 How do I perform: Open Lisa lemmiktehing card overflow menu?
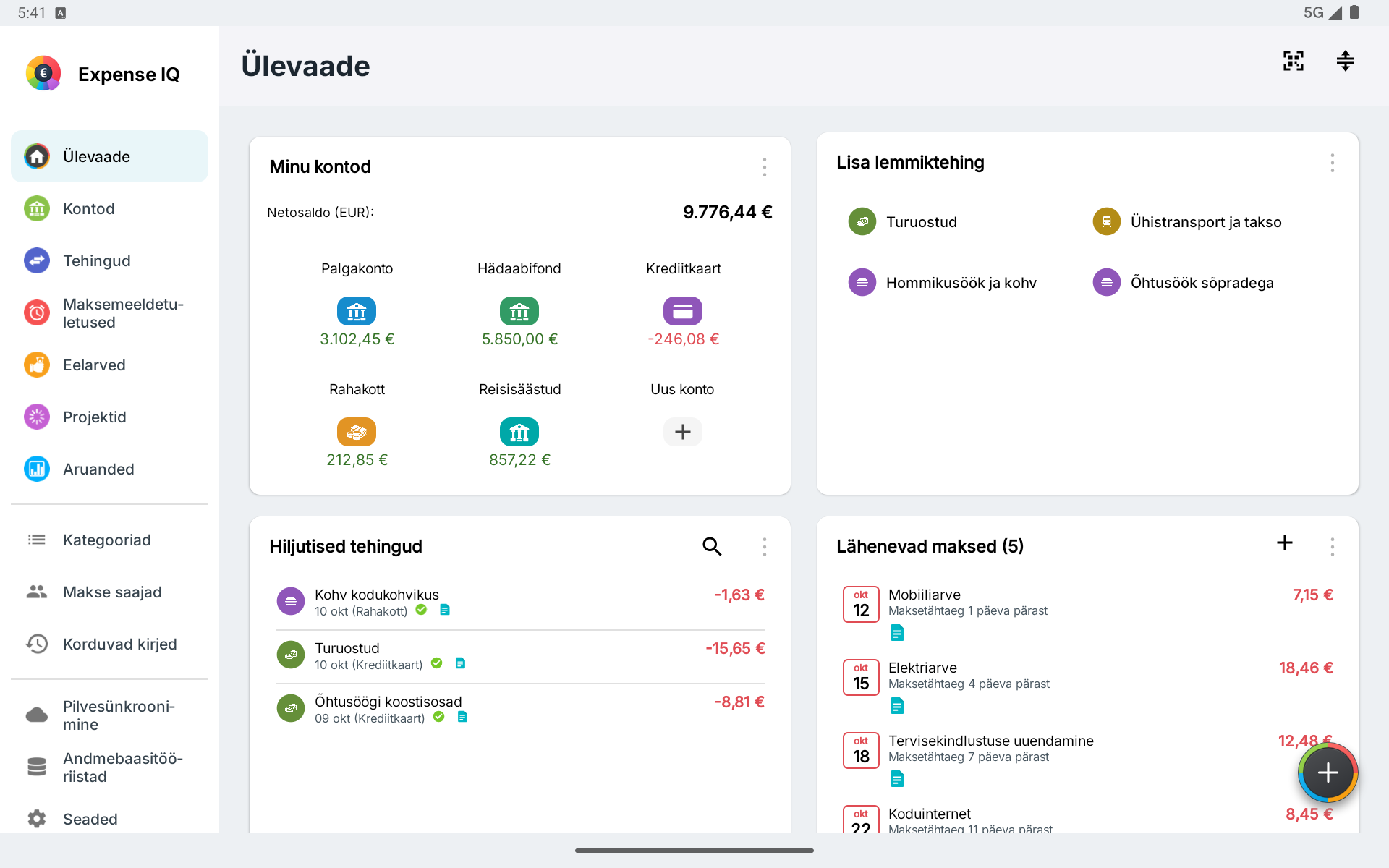pyautogui.click(x=1333, y=163)
